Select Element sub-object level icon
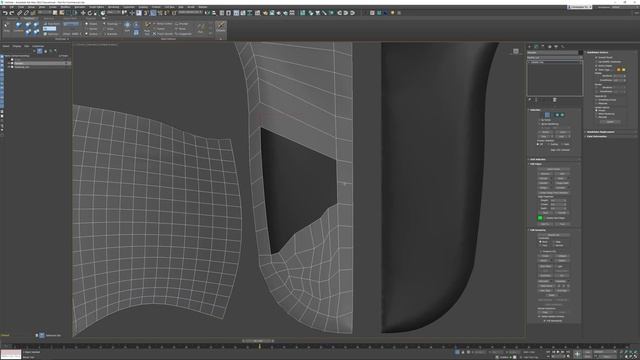Viewport: 640px width, 360px height. pyautogui.click(x=562, y=115)
